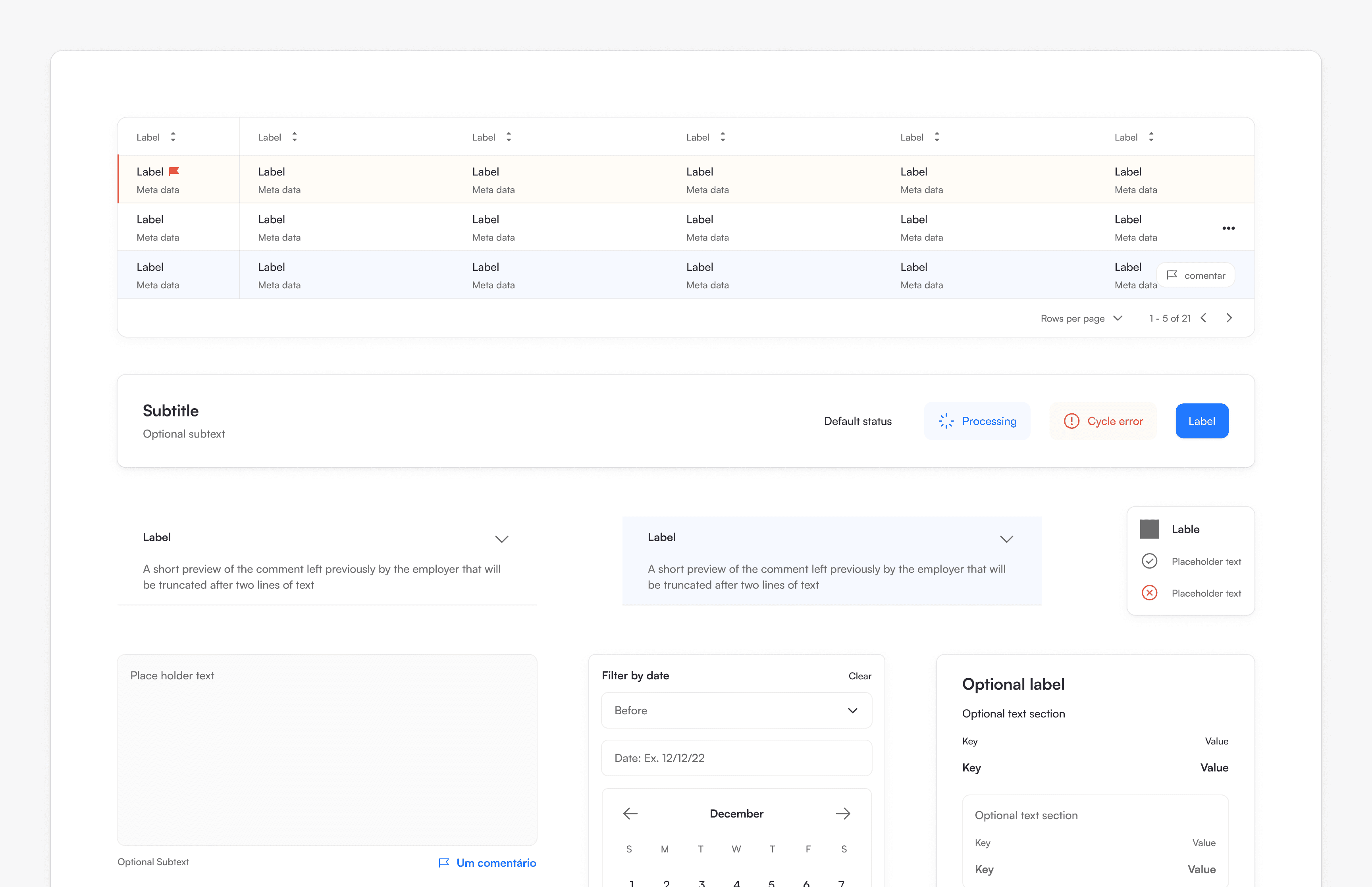Sort the first Label column header
The height and width of the screenshot is (887, 1372).
click(x=173, y=137)
